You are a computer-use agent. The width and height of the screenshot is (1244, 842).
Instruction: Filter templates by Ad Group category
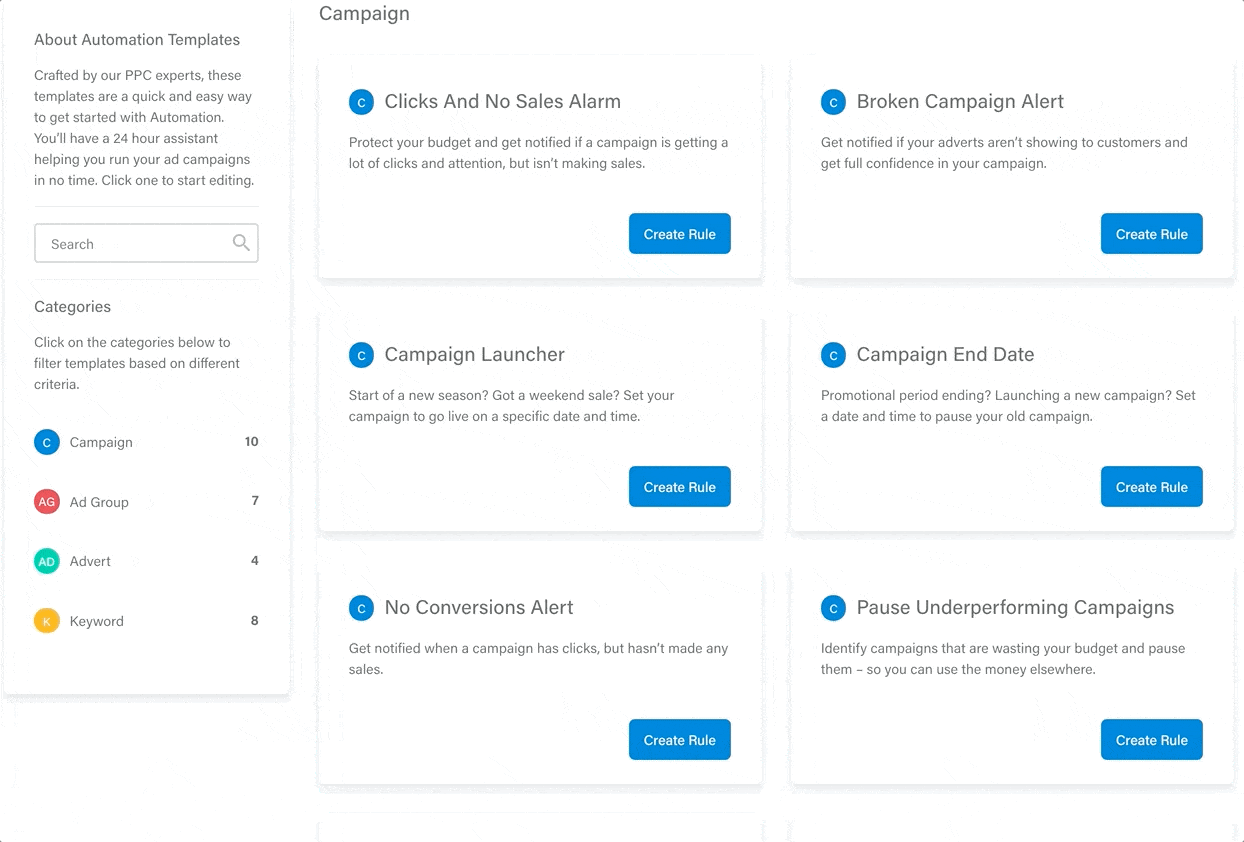[146, 502]
